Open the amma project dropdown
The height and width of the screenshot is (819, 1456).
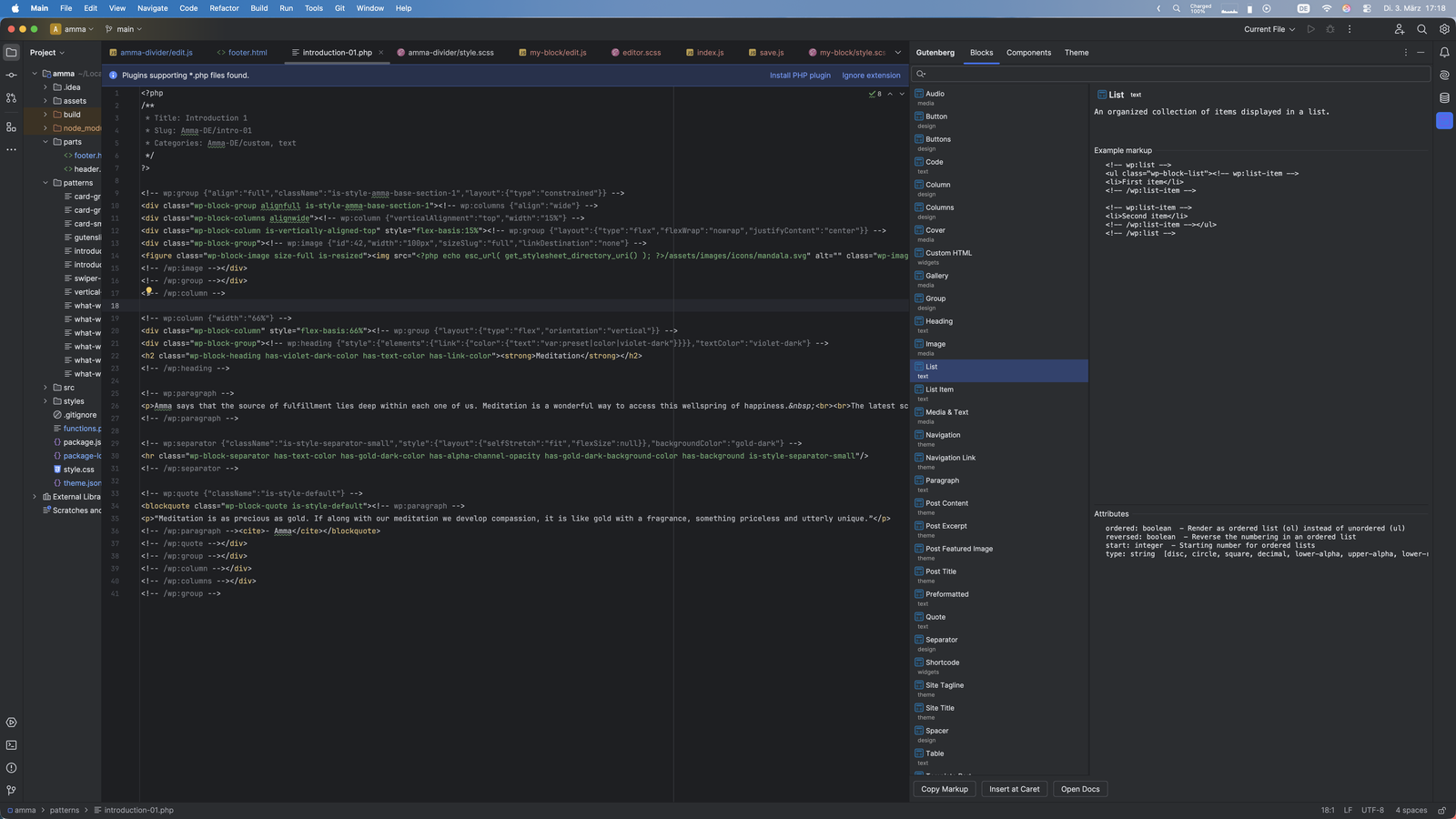point(73,29)
